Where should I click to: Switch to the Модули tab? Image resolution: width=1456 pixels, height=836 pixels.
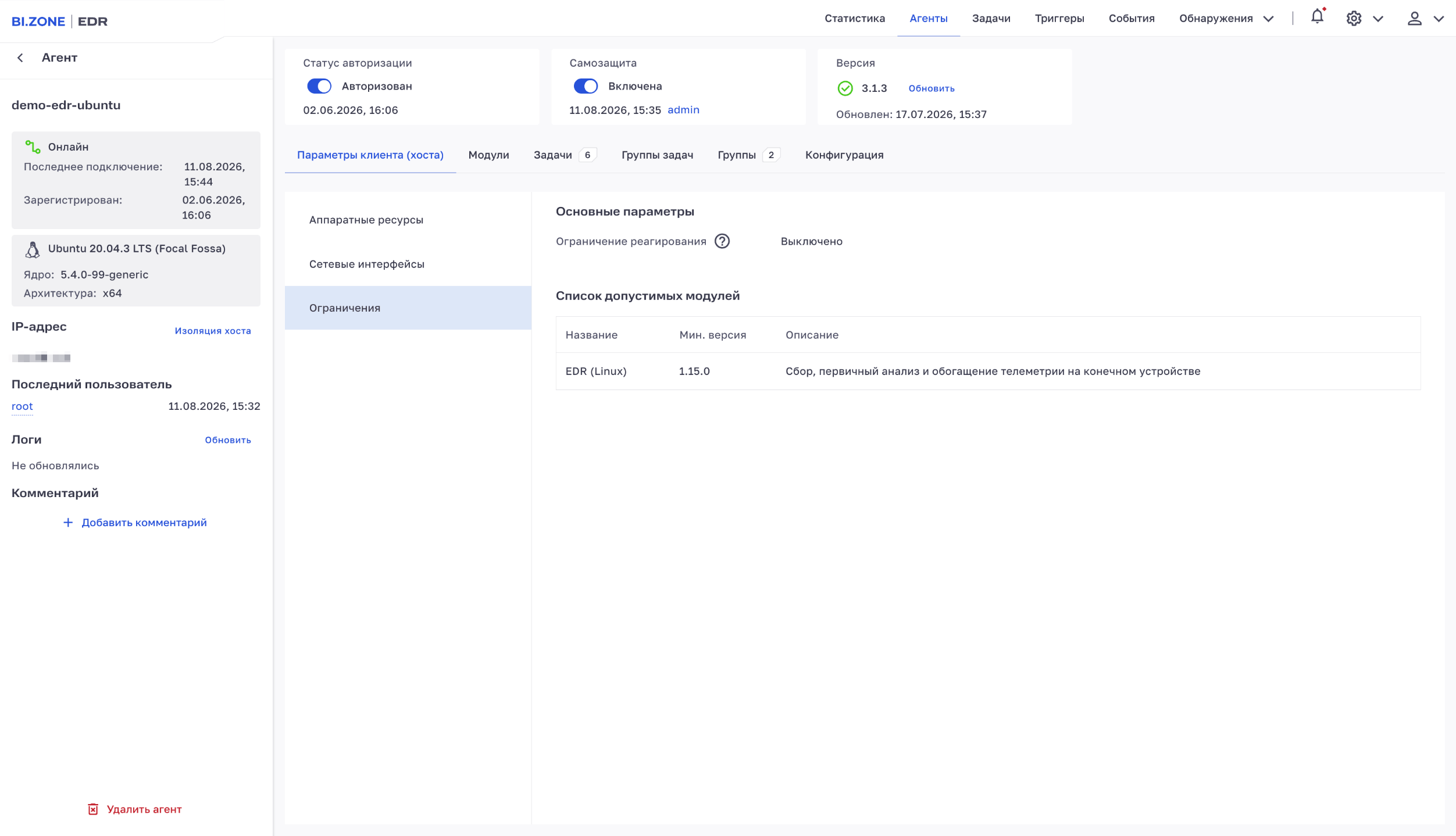[x=488, y=155]
